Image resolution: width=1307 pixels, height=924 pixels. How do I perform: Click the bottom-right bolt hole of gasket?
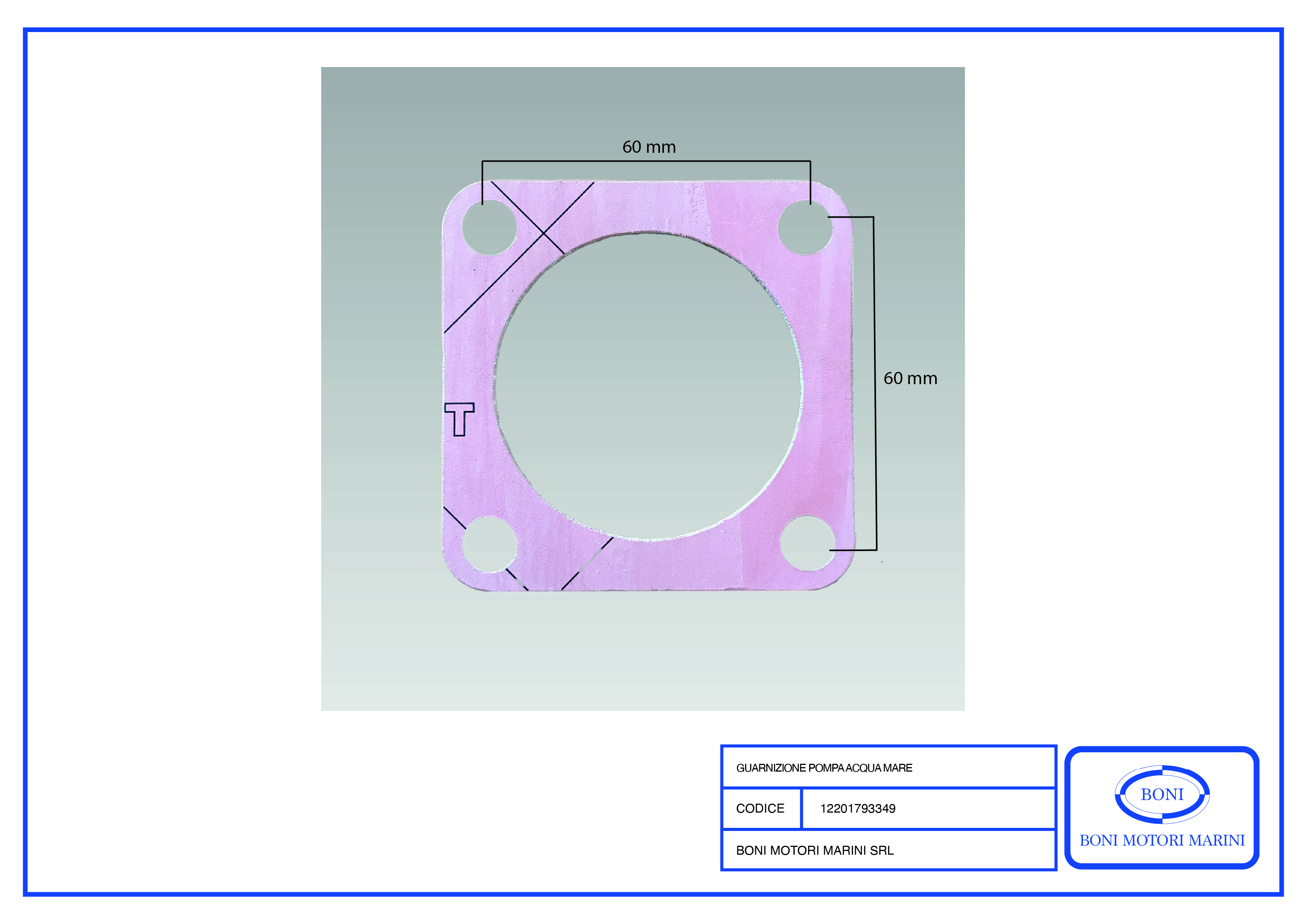tap(807, 543)
